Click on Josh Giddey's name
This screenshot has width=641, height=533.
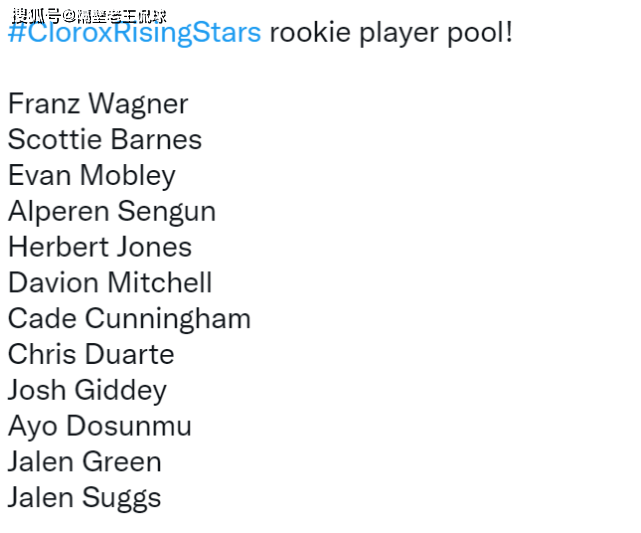[x=87, y=390]
